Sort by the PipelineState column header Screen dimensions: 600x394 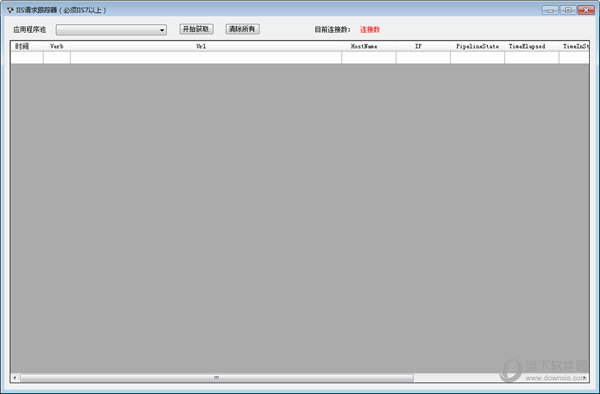click(x=478, y=46)
